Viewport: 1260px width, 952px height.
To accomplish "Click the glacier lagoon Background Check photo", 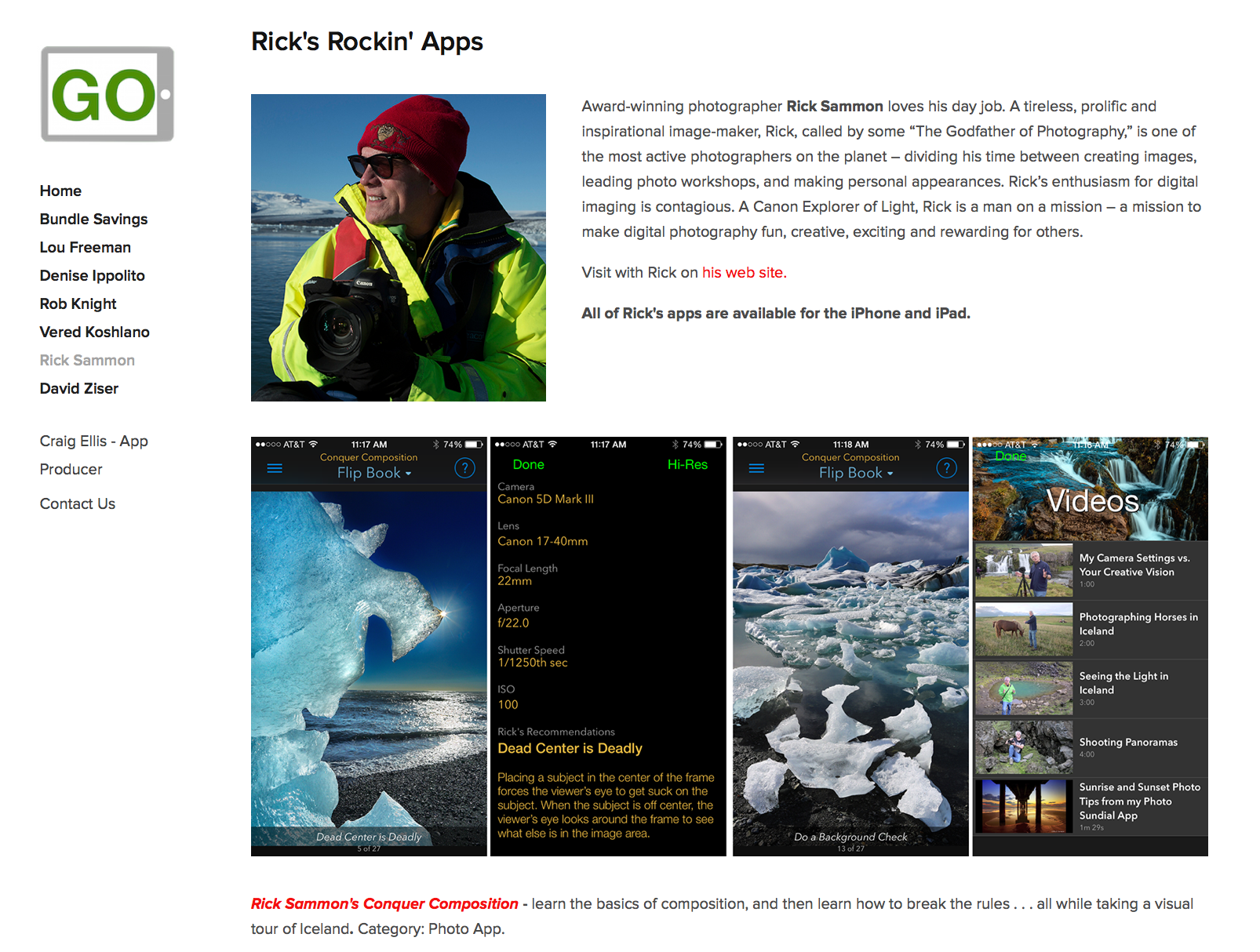I will pos(850,669).
